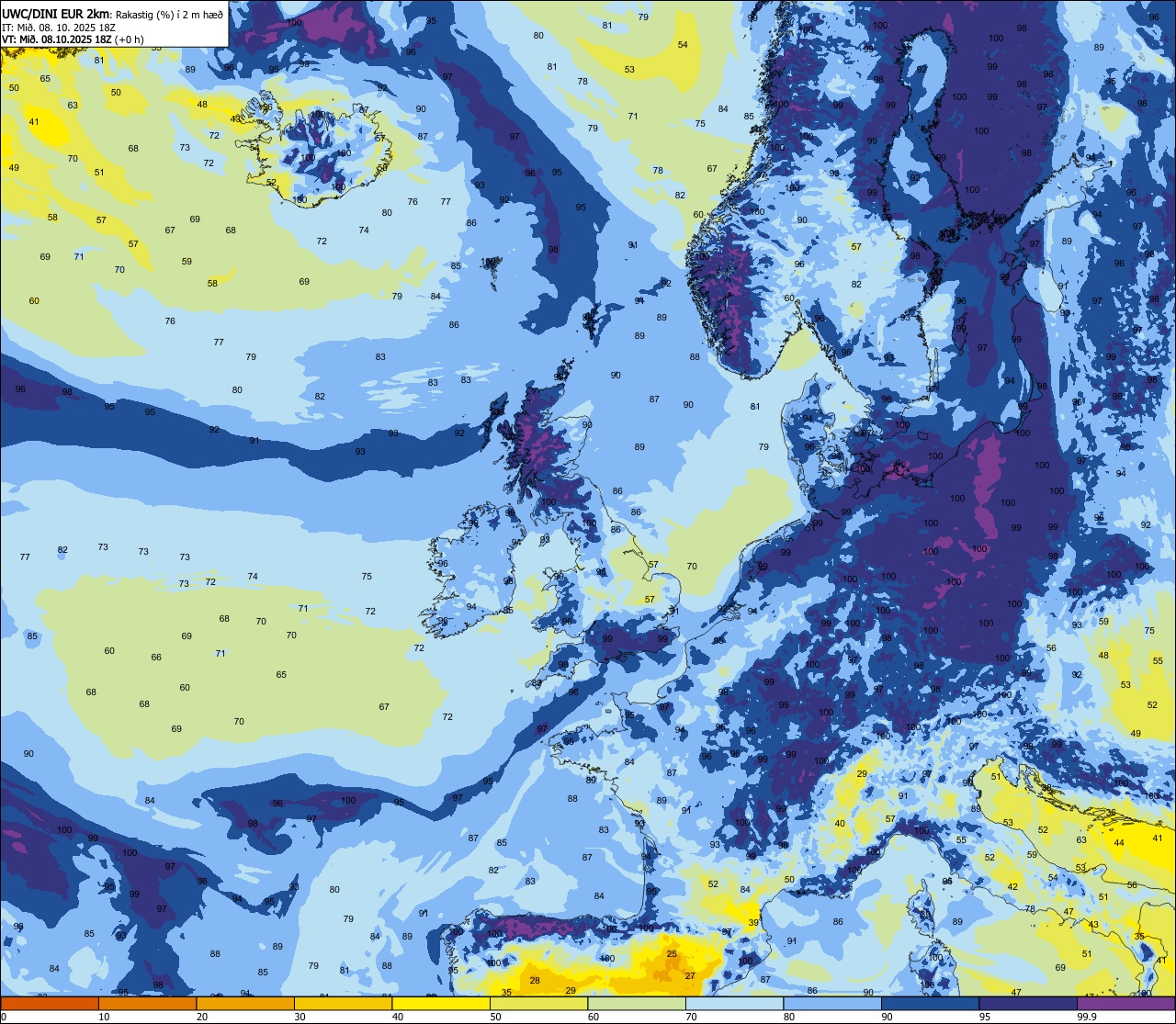Screen dimensions: 1176x1024
Task: Click the legend tick label "90"
Action: (887, 1016)
